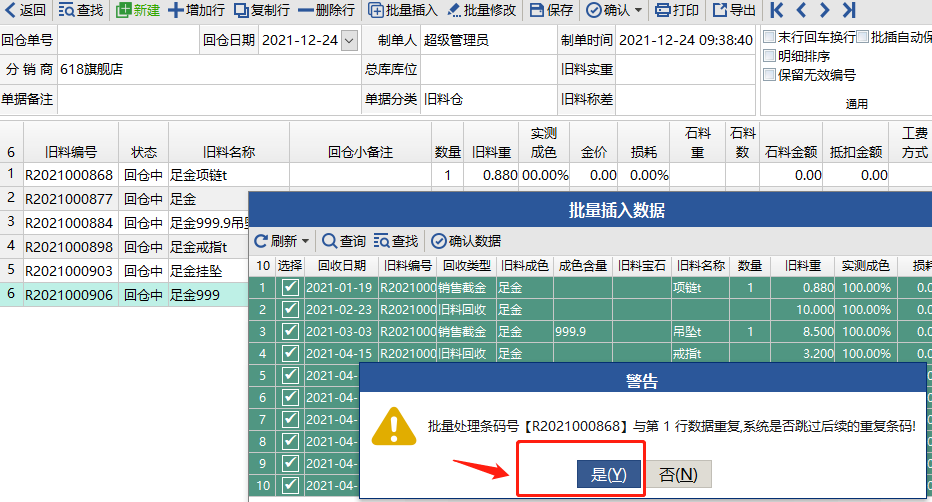The width and height of the screenshot is (932, 502).
Task: Open 批量修改 batch edit
Action: (481, 10)
